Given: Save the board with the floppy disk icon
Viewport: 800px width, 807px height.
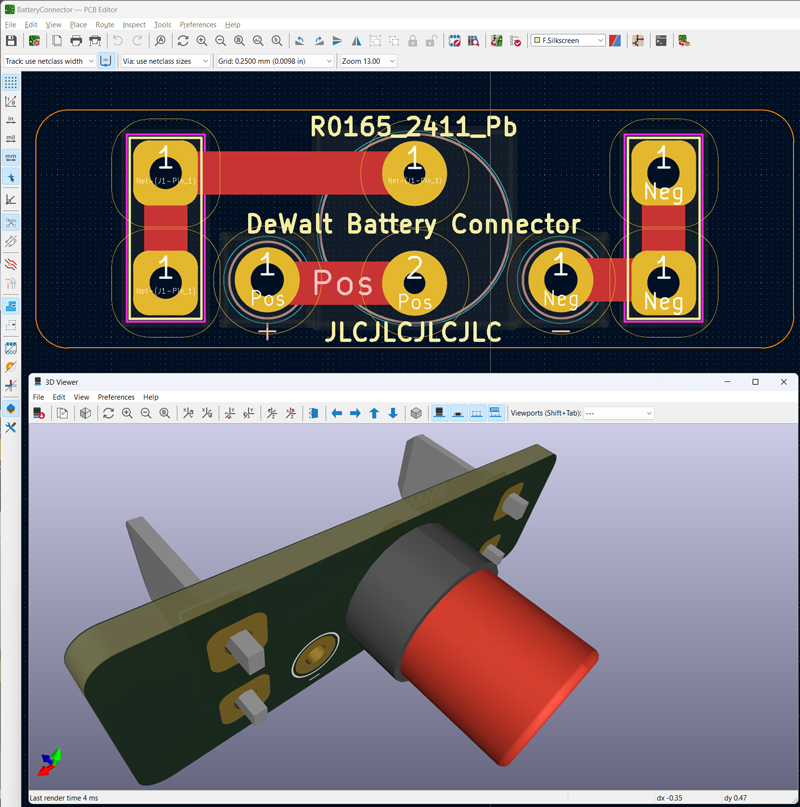Looking at the screenshot, I should [x=11, y=41].
